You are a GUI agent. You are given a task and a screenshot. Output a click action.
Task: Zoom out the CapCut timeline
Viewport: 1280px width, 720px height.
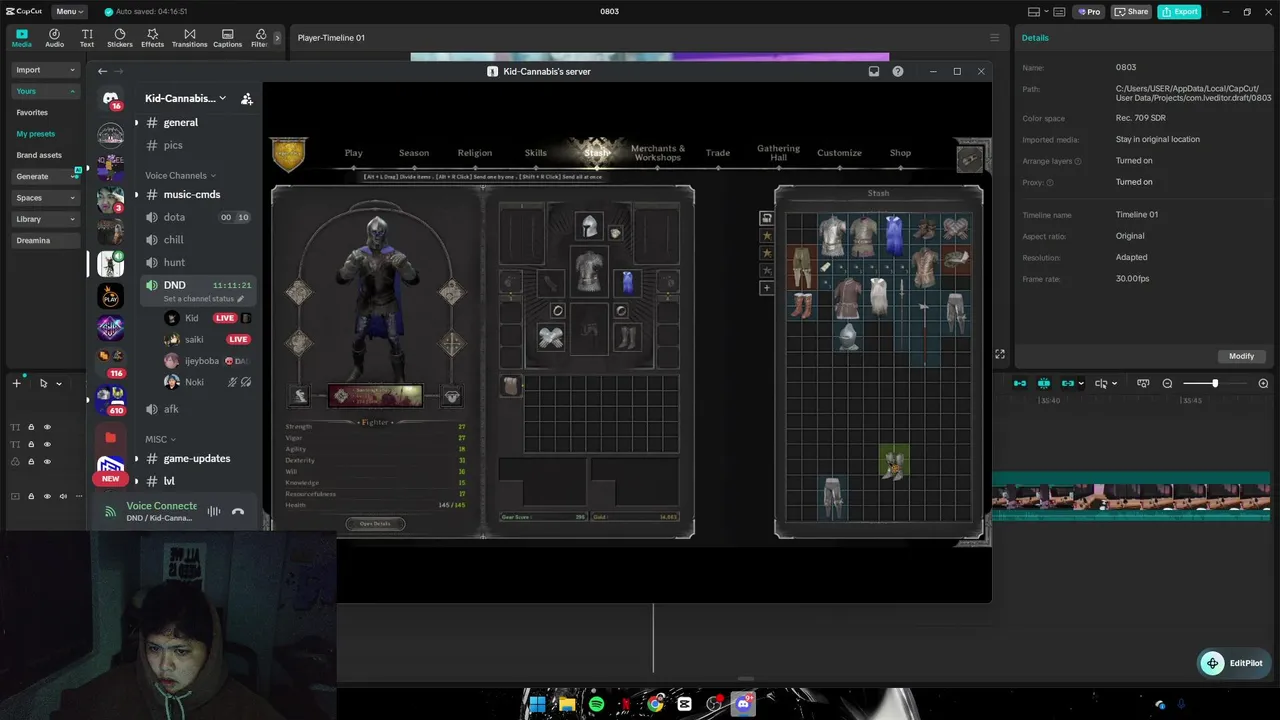tap(1167, 383)
